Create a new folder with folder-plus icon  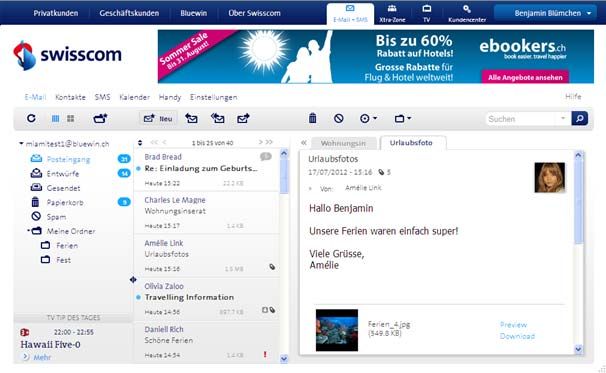click(x=100, y=118)
